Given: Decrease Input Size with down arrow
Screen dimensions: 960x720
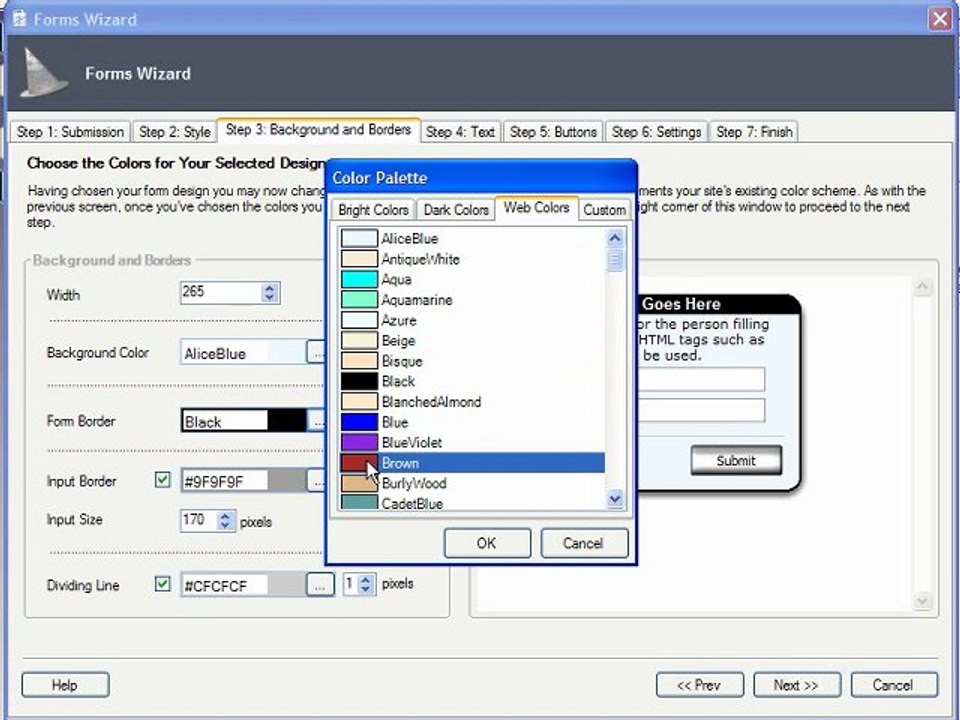Looking at the screenshot, I should [225, 525].
